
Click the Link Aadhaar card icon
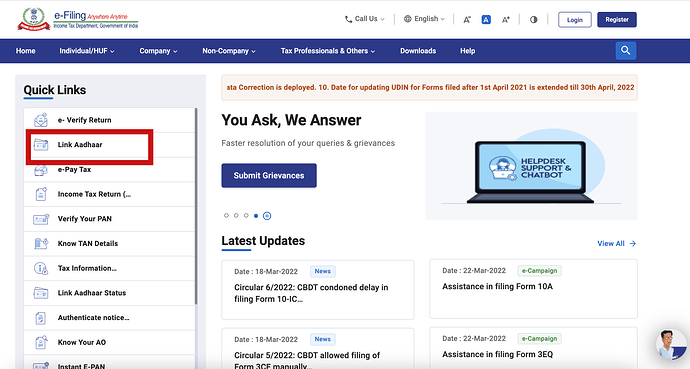(41, 144)
